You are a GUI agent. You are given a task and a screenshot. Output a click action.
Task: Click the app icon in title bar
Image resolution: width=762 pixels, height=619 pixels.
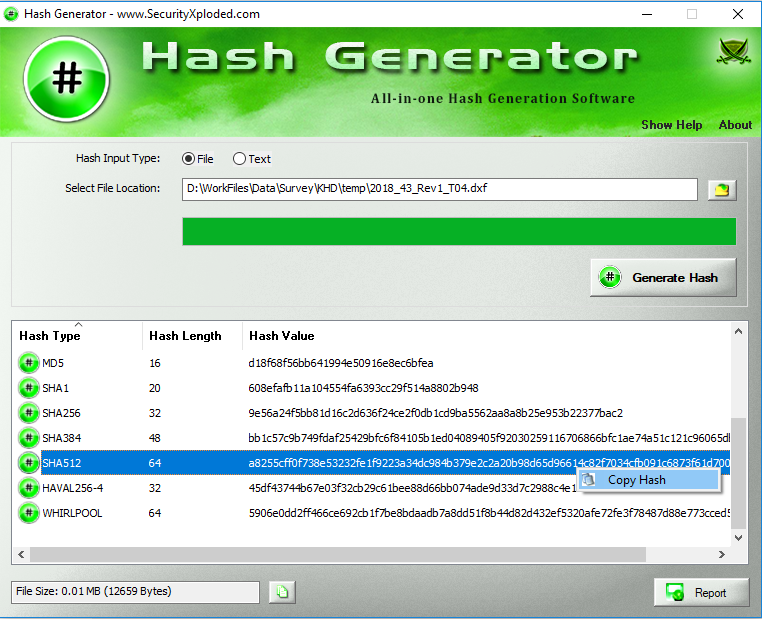click(x=11, y=14)
